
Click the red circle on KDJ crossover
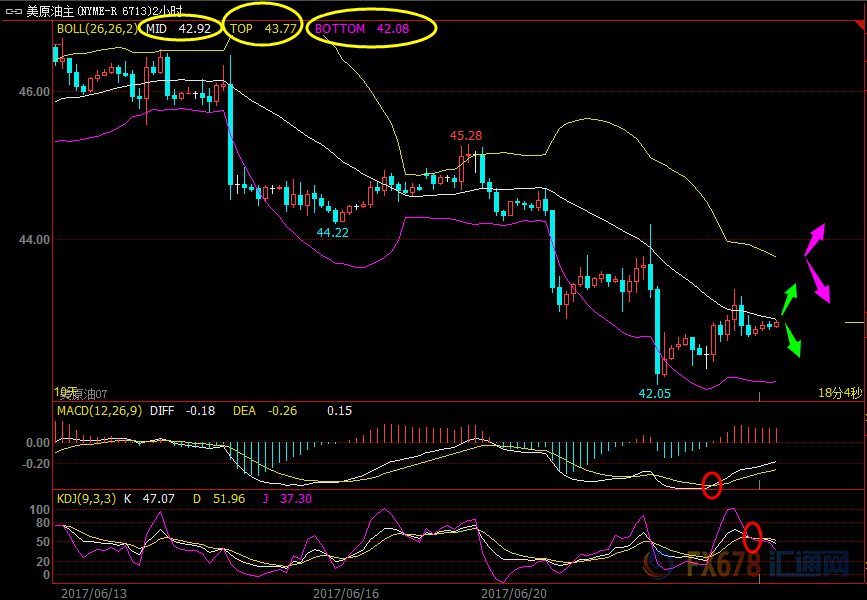click(x=753, y=537)
